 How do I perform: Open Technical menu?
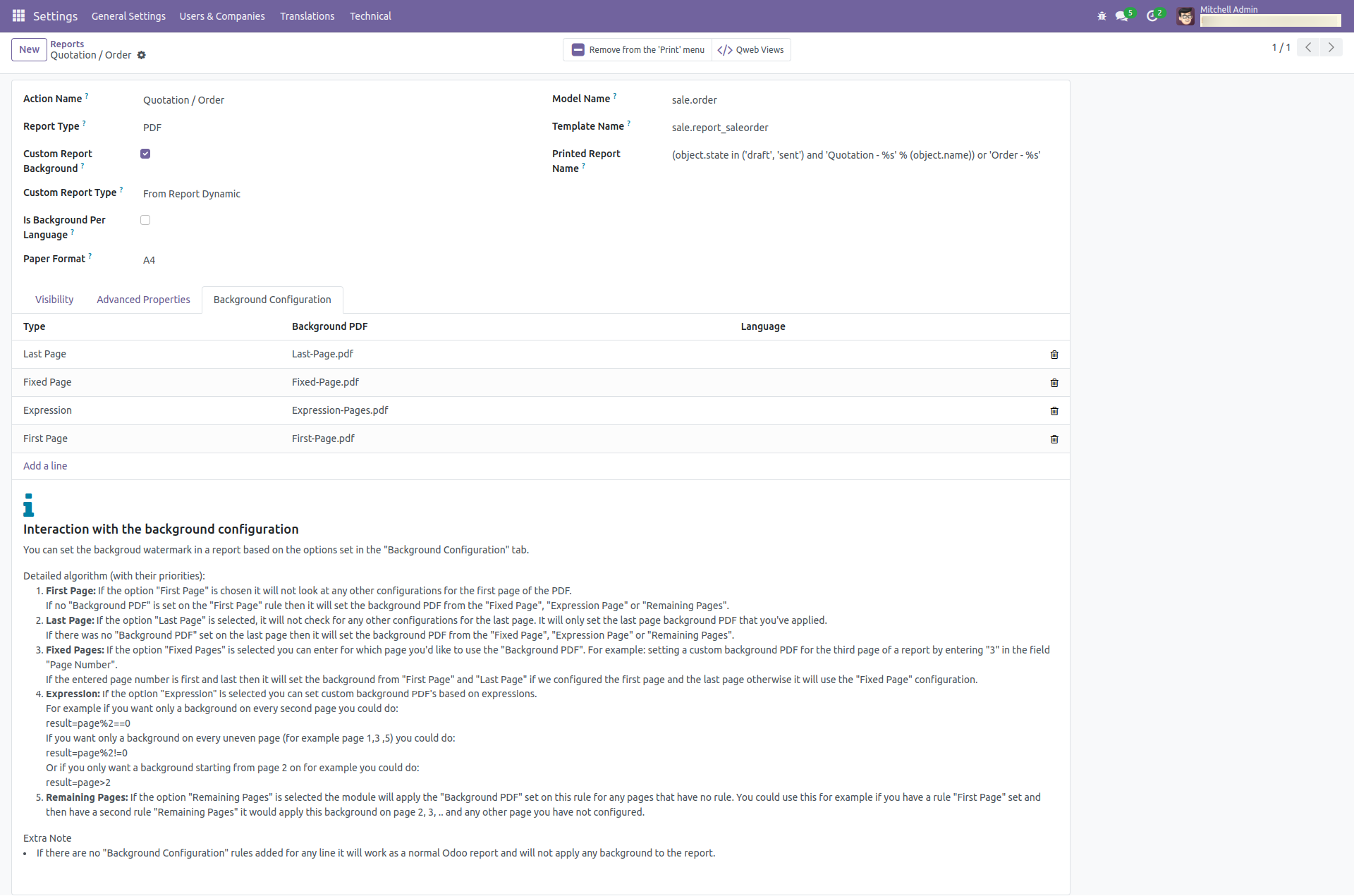point(370,16)
